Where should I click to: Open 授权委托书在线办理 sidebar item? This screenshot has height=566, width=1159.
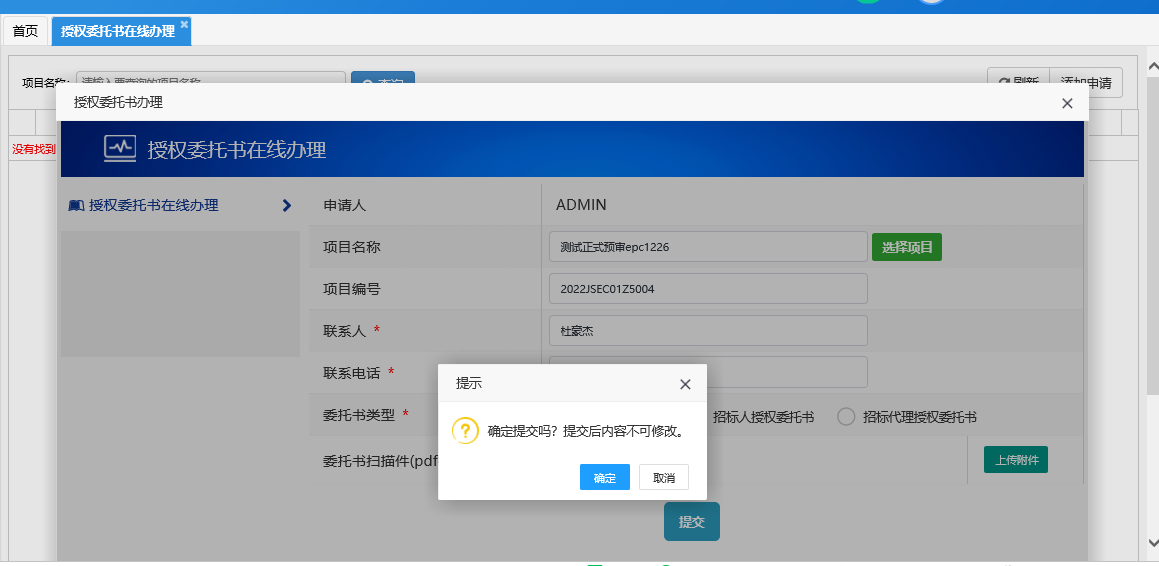coord(154,205)
